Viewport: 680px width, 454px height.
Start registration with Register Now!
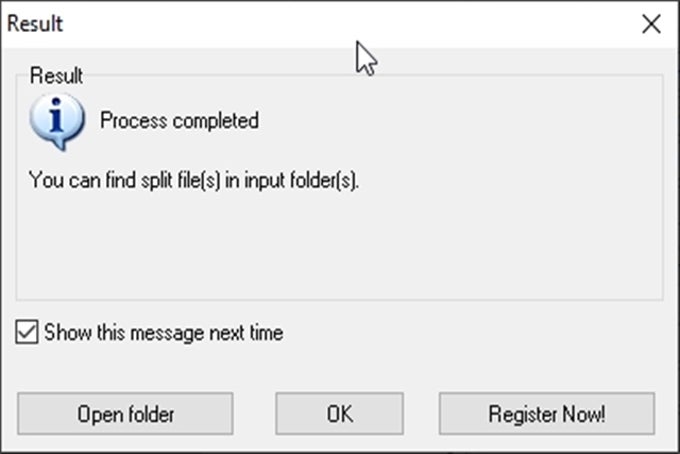546,413
